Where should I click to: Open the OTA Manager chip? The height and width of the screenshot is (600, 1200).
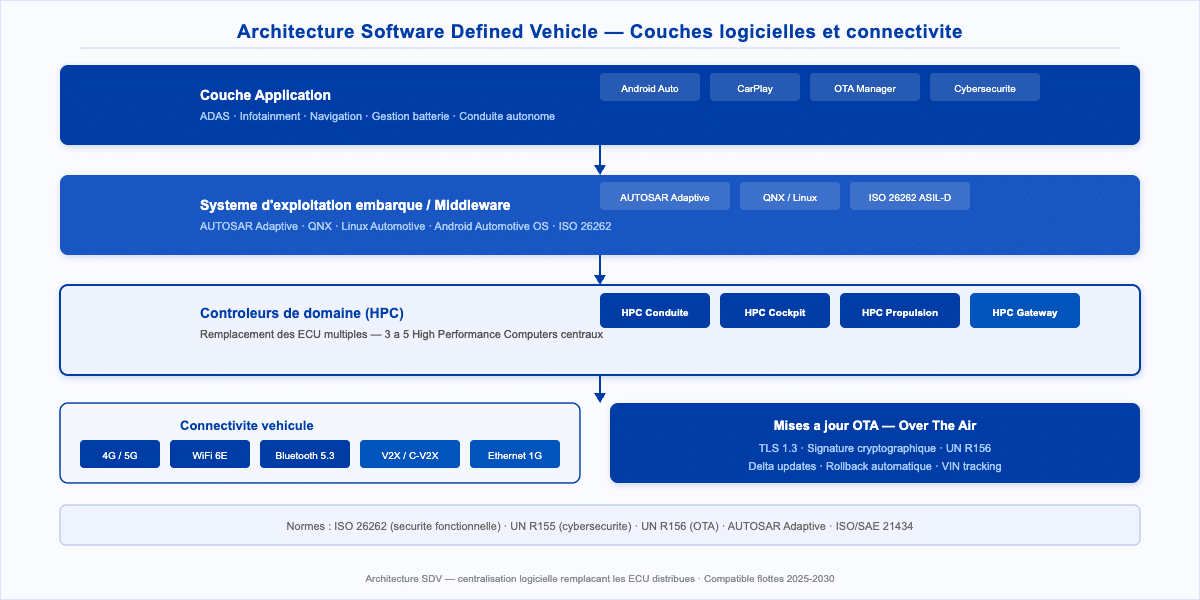pyautogui.click(x=865, y=88)
